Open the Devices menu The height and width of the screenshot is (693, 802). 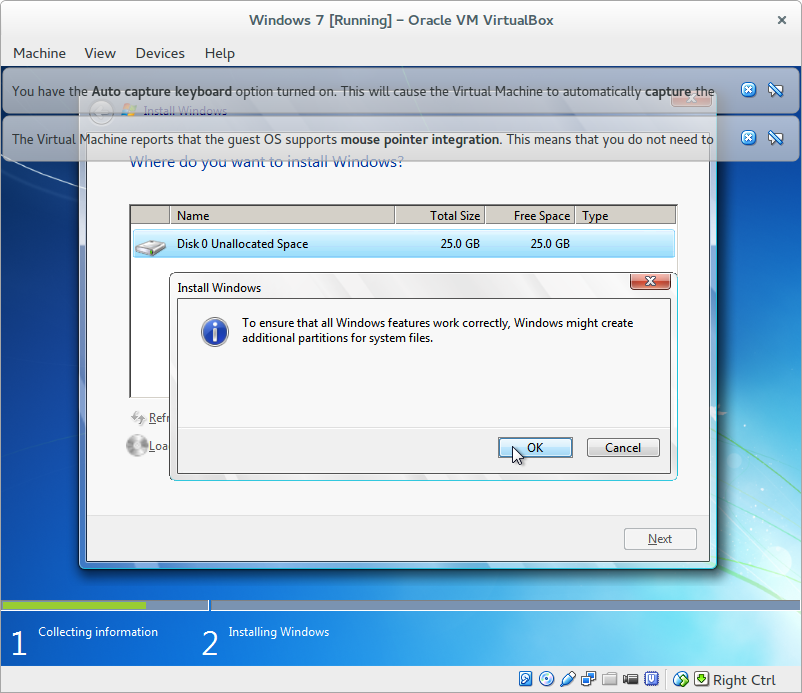point(160,53)
